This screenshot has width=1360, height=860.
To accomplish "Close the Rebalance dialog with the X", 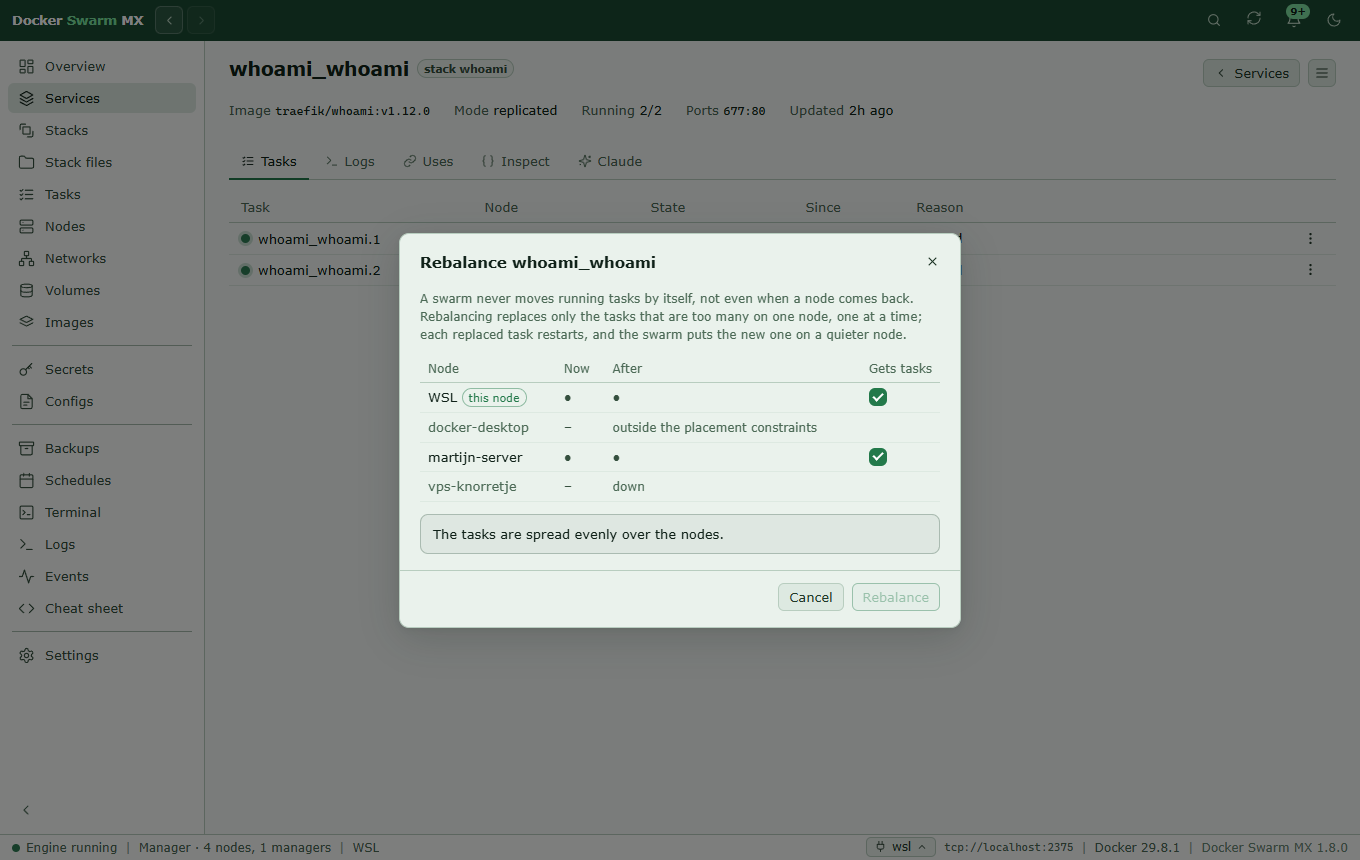I will pyautogui.click(x=932, y=262).
